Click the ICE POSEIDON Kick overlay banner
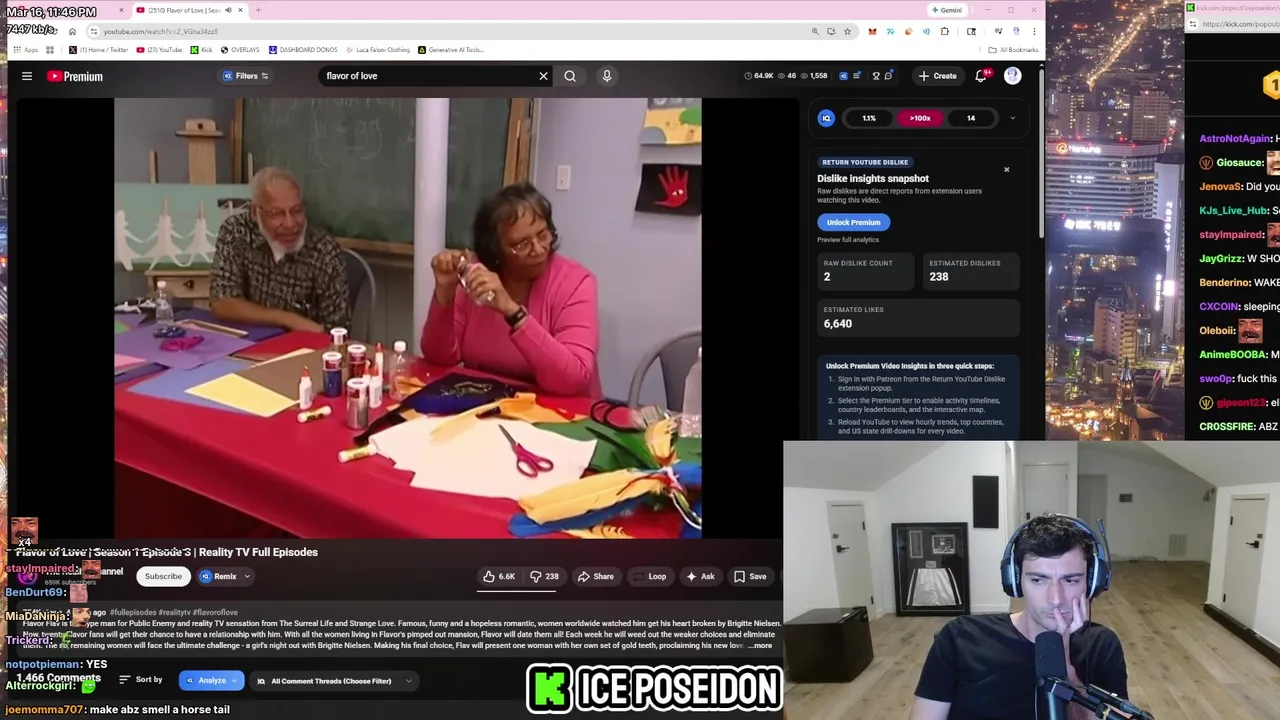Screen dimensions: 1280x720 coord(655,688)
